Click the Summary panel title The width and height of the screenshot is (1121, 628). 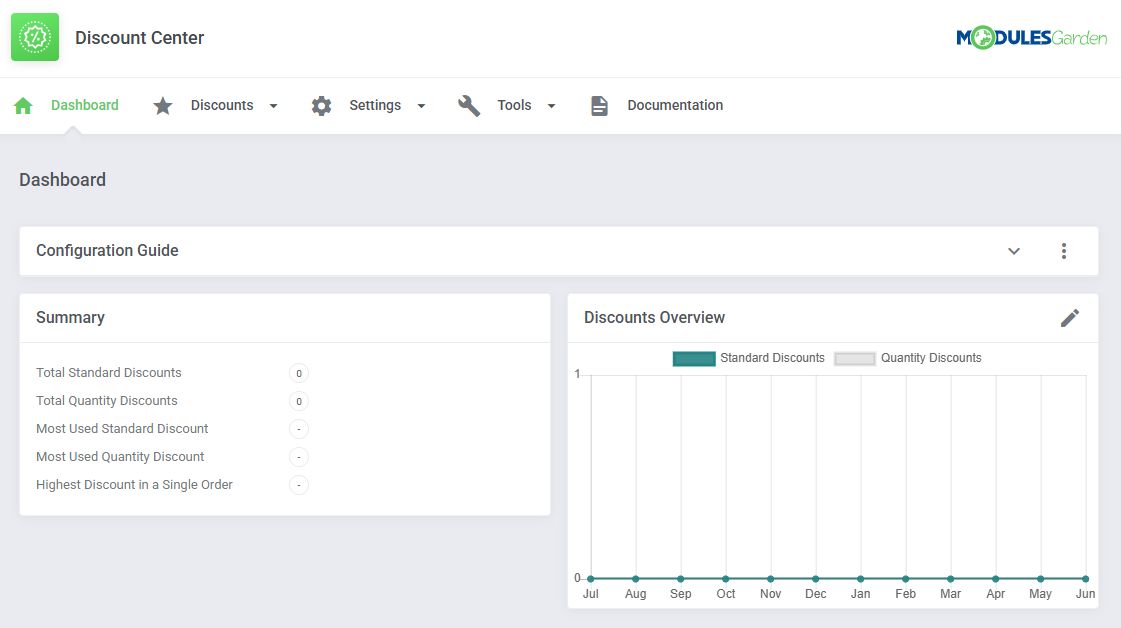coord(70,318)
